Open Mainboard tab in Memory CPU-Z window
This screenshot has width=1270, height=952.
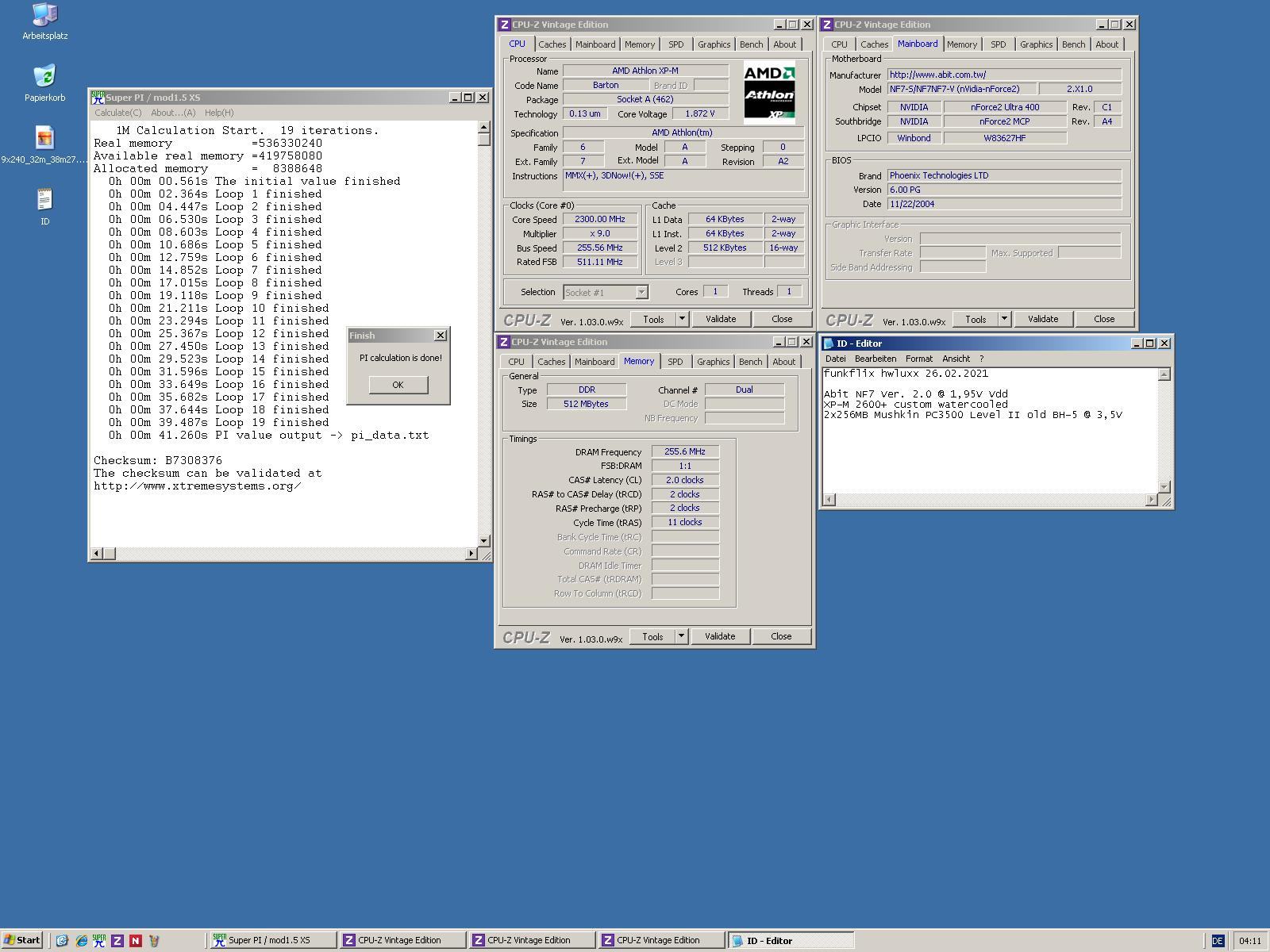pyautogui.click(x=595, y=362)
